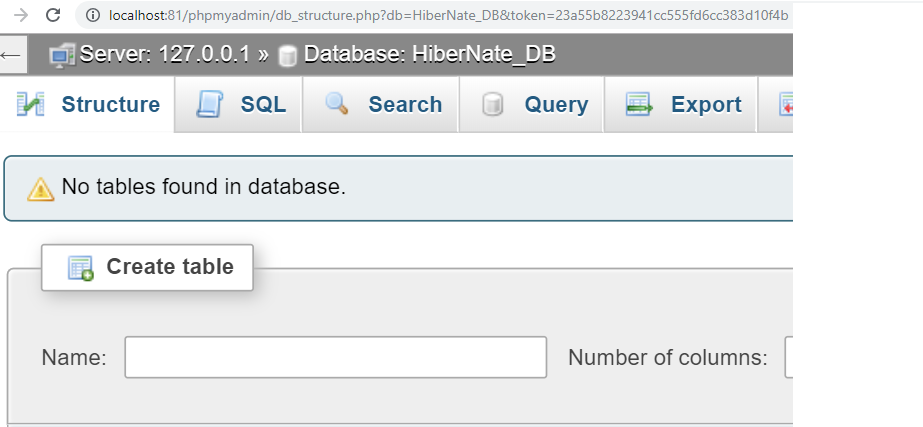923x427 pixels.
Task: Click the server computer icon in breadcrumb
Action: coord(62,55)
